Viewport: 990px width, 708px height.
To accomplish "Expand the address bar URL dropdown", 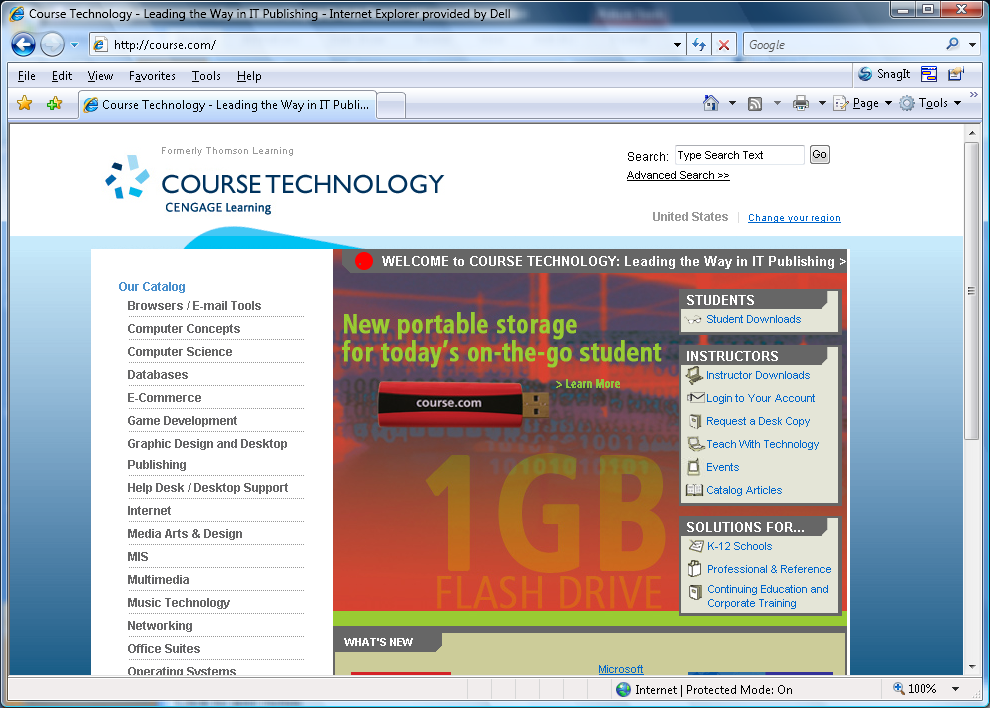I will pyautogui.click(x=677, y=45).
